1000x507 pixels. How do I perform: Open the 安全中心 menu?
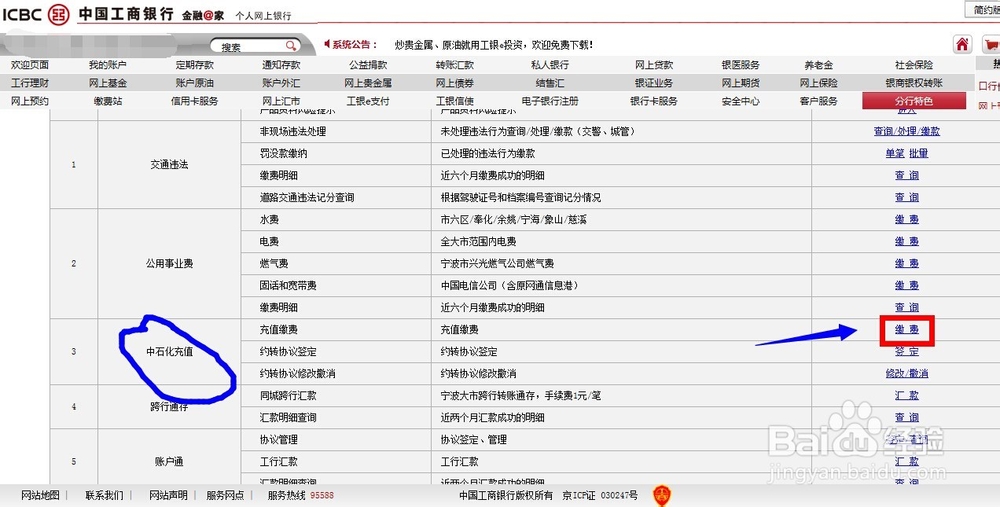click(x=740, y=101)
